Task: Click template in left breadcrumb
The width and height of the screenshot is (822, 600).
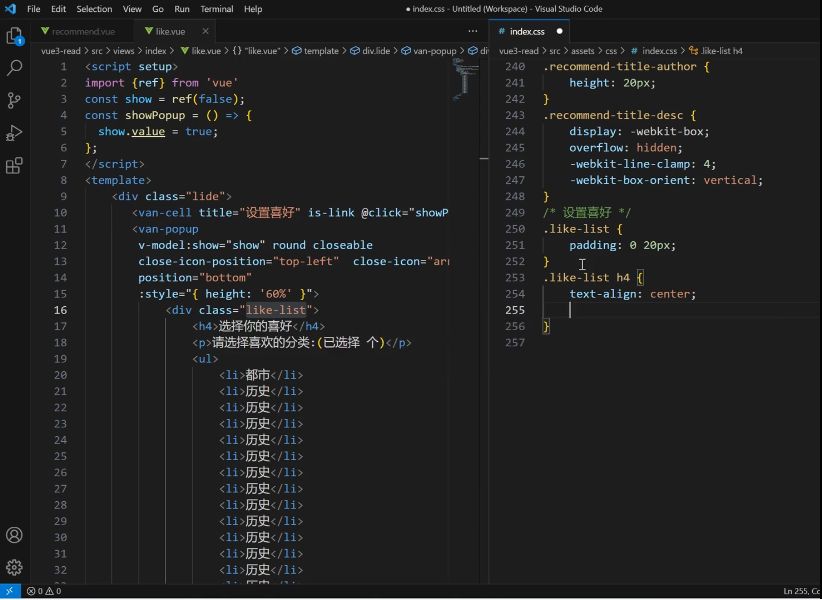Action: [315, 51]
